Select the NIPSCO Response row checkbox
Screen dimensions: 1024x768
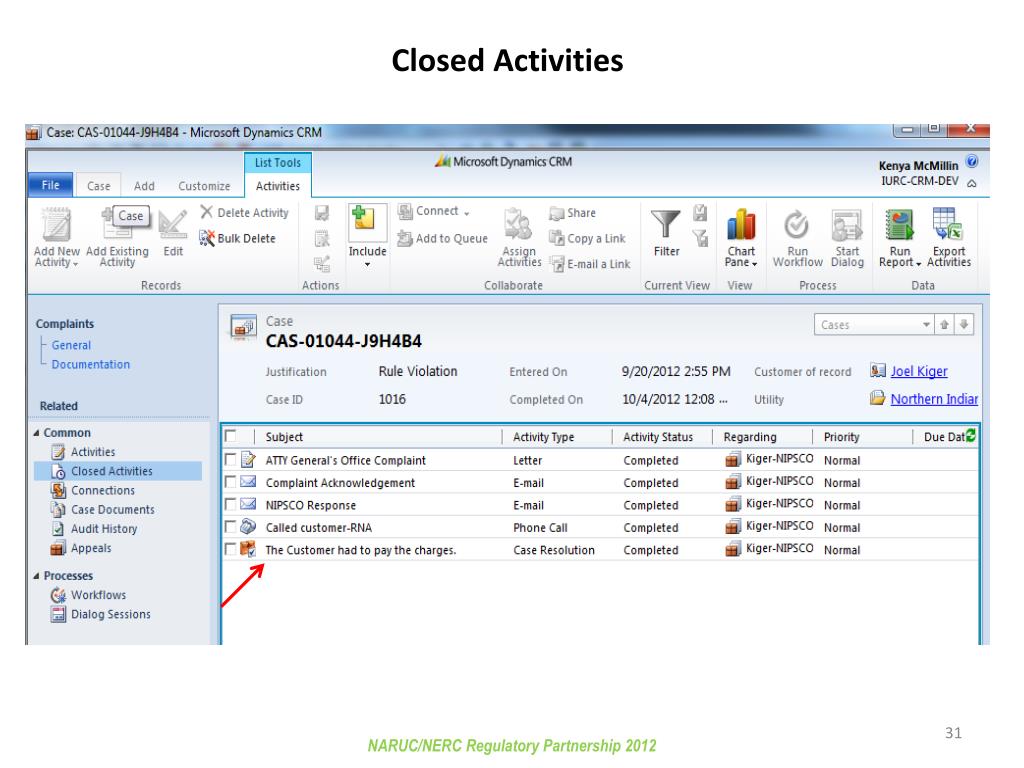pyautogui.click(x=230, y=504)
